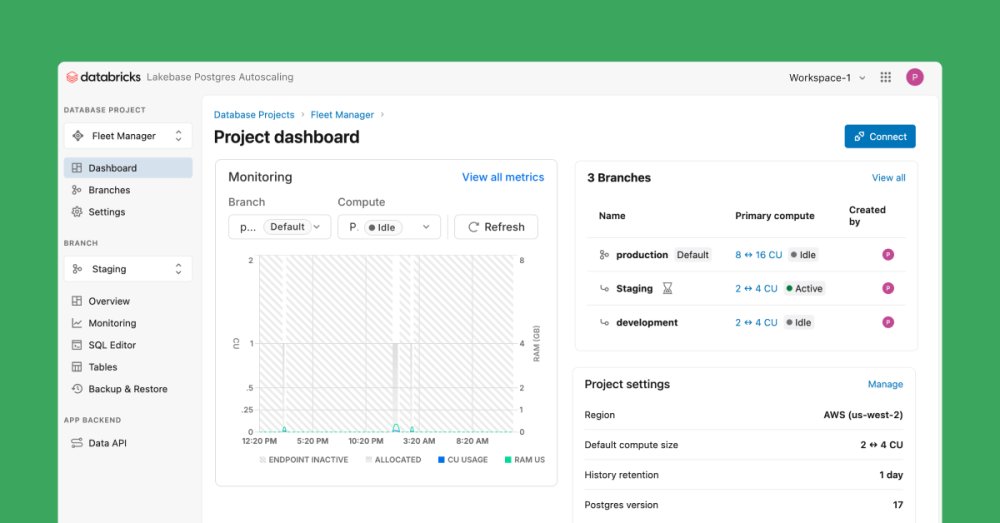Click the Monitoring chart icon in sidebar

77,323
